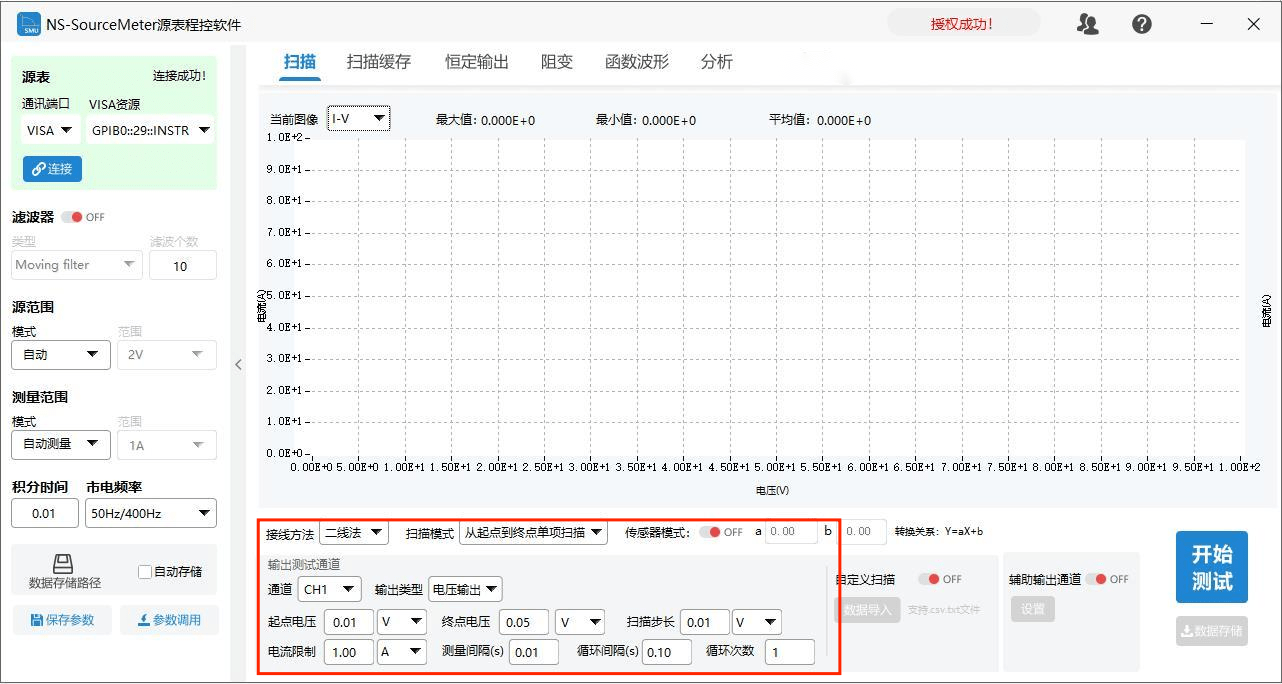Switch to the 分析 tab
The height and width of the screenshot is (684, 1282).
(716, 61)
